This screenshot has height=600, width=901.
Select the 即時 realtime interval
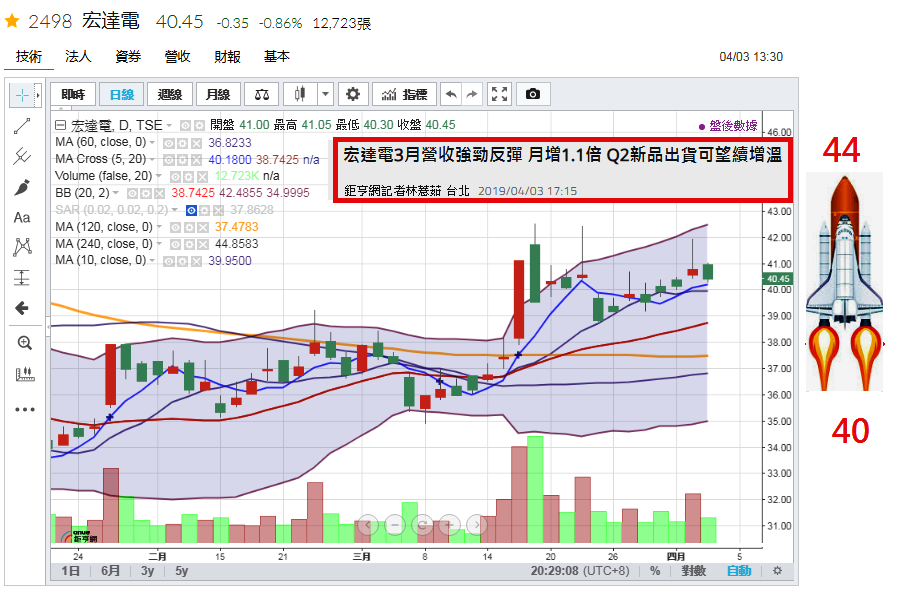click(x=73, y=94)
